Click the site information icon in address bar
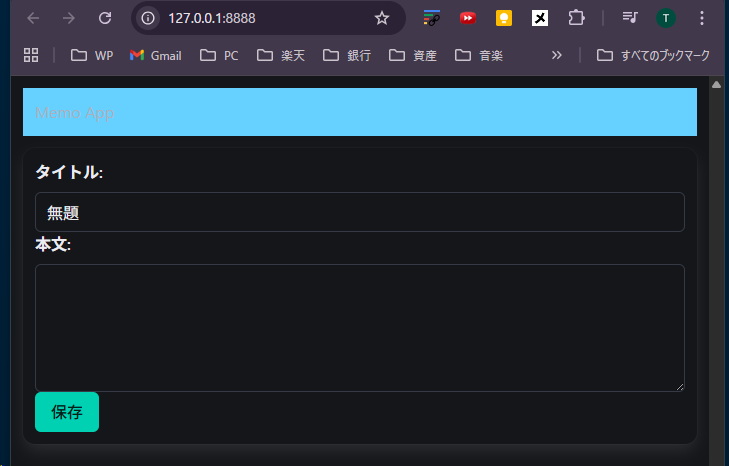 pyautogui.click(x=149, y=18)
